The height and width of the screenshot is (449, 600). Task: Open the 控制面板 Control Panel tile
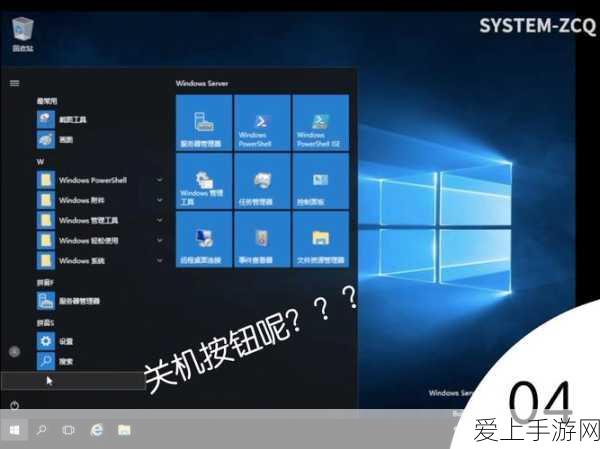click(x=321, y=181)
